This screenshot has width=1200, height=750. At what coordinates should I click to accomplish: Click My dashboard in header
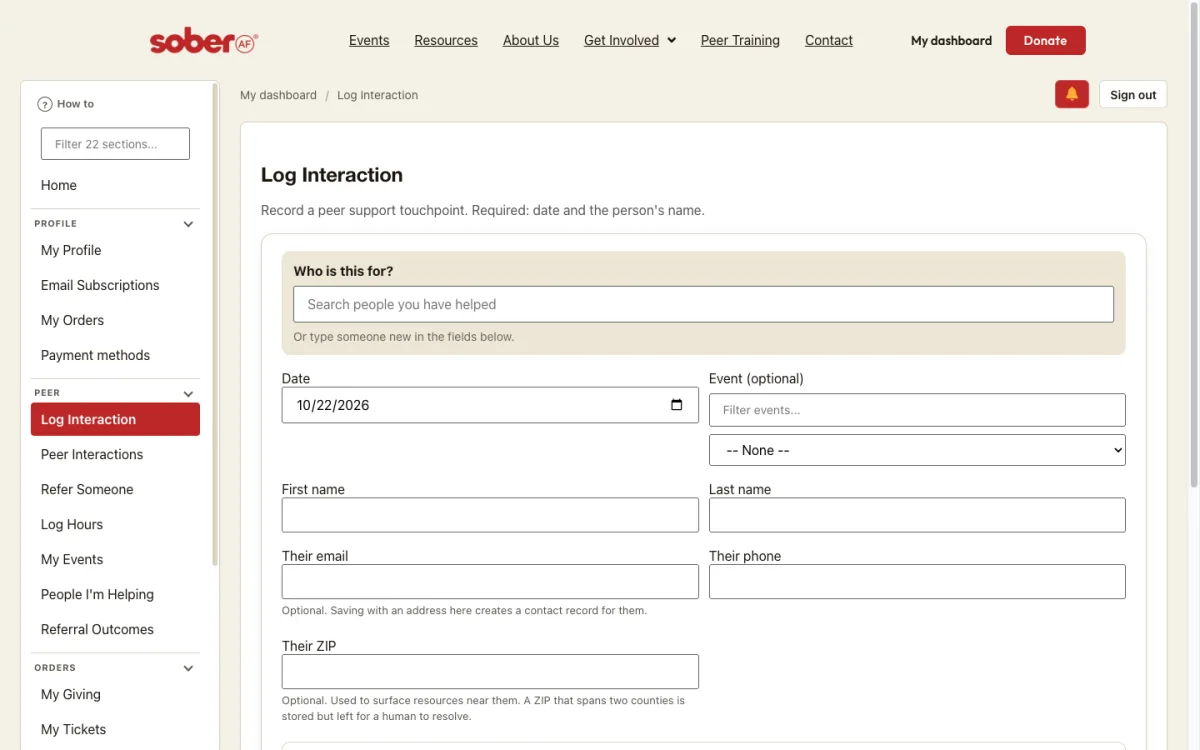pos(951,41)
